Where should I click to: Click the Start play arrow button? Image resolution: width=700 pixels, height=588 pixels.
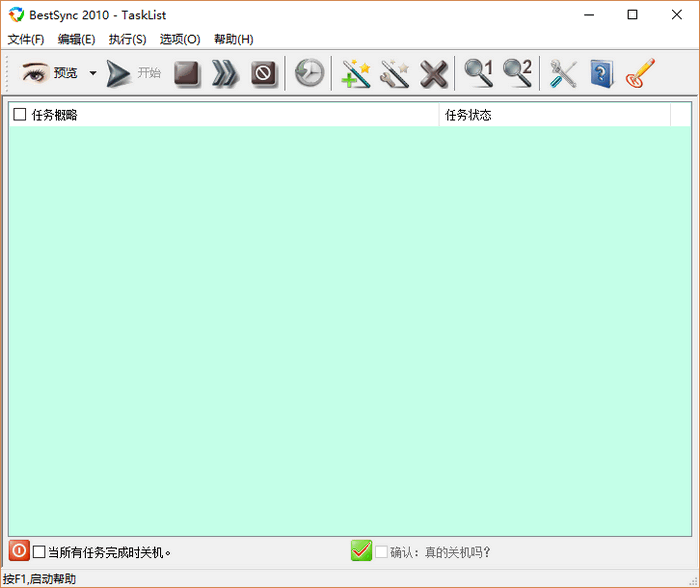click(x=118, y=73)
